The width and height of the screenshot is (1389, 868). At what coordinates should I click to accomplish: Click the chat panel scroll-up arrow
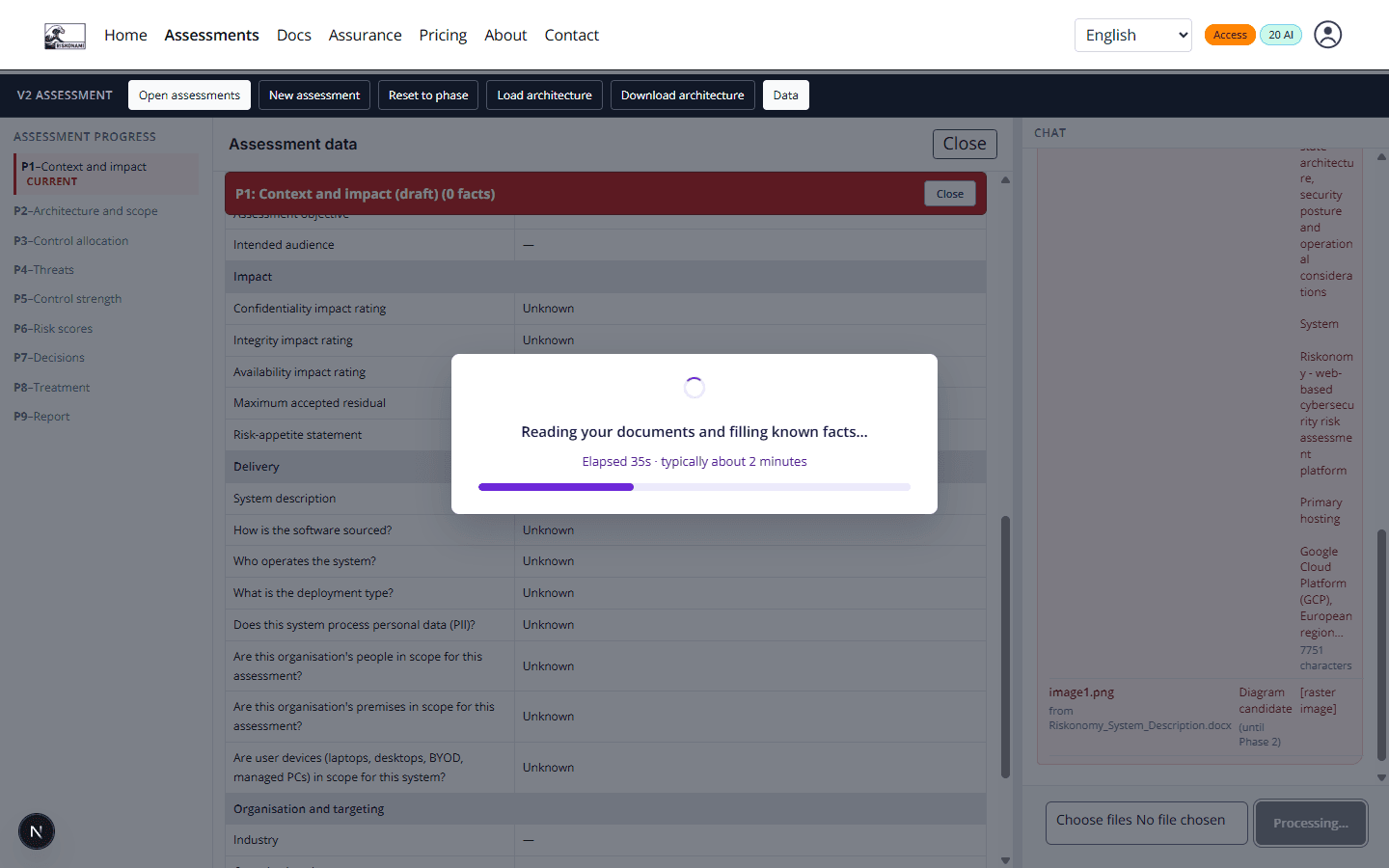tap(1381, 156)
